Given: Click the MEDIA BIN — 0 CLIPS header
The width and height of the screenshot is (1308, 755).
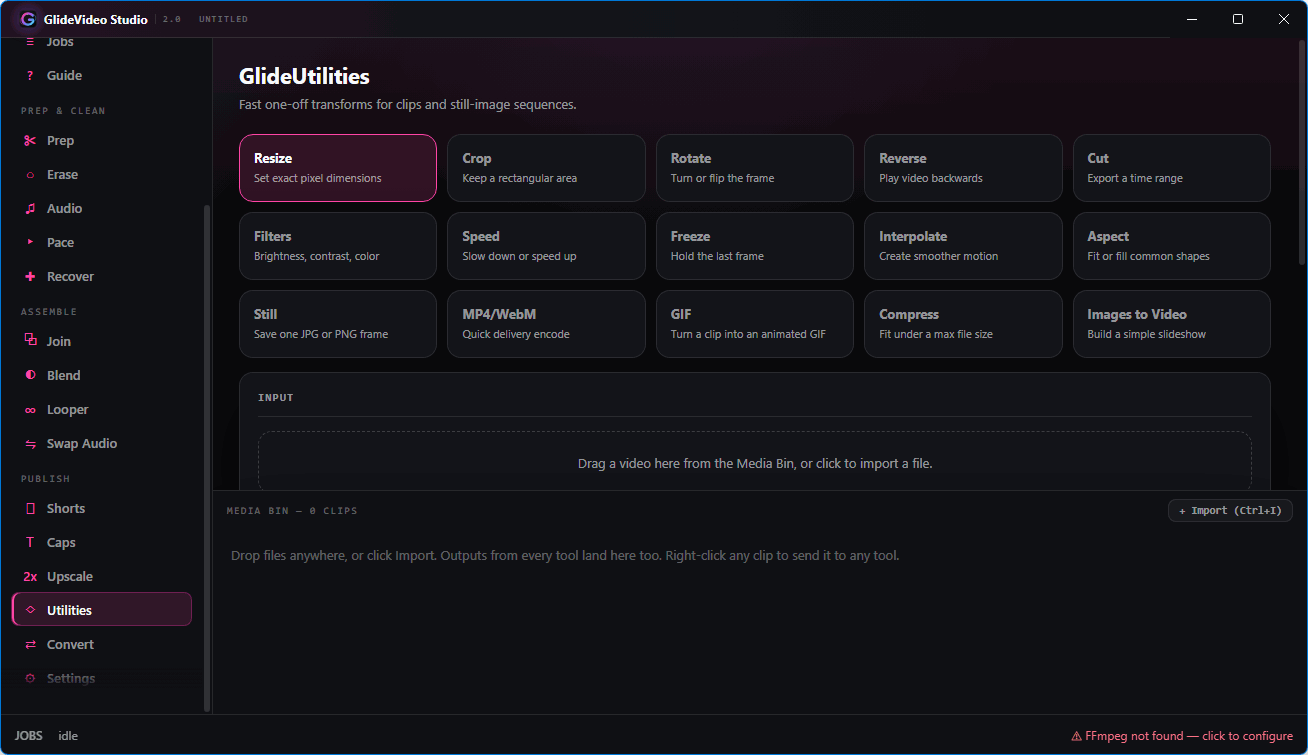Looking at the screenshot, I should coord(292,511).
